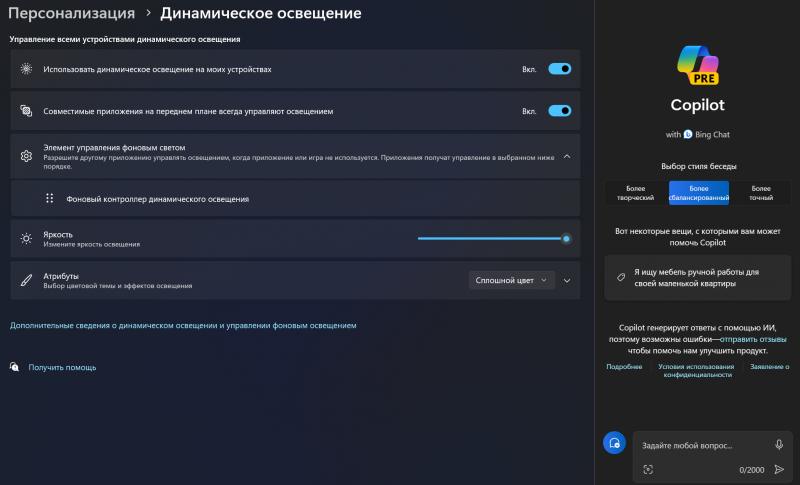Screen dimensions: 800x485
Task: Click the pen icon next to Атрибуты
Action: 26,280
